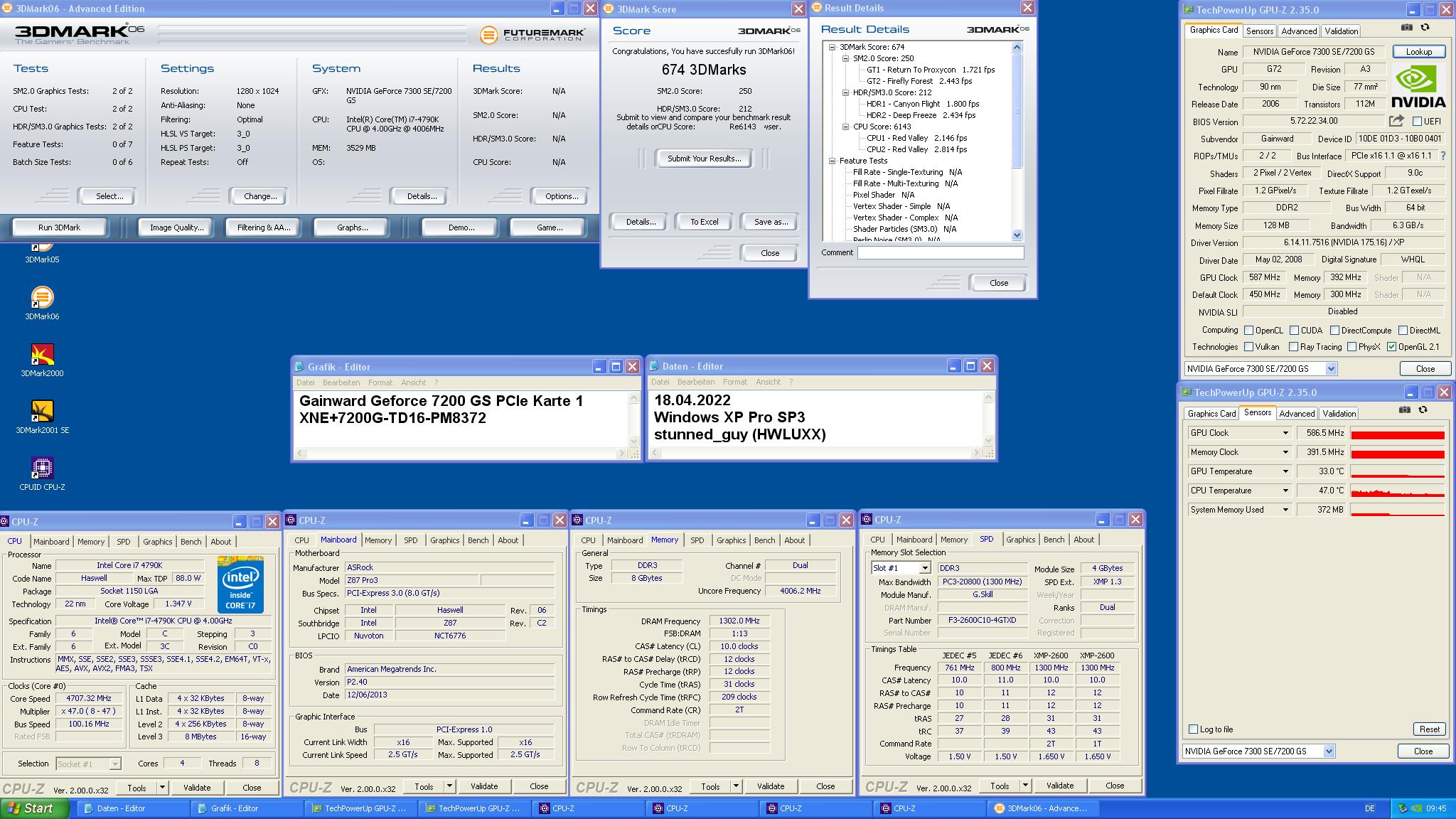Switch to 3DMark06 Advanced taskbar item

tap(1043, 808)
